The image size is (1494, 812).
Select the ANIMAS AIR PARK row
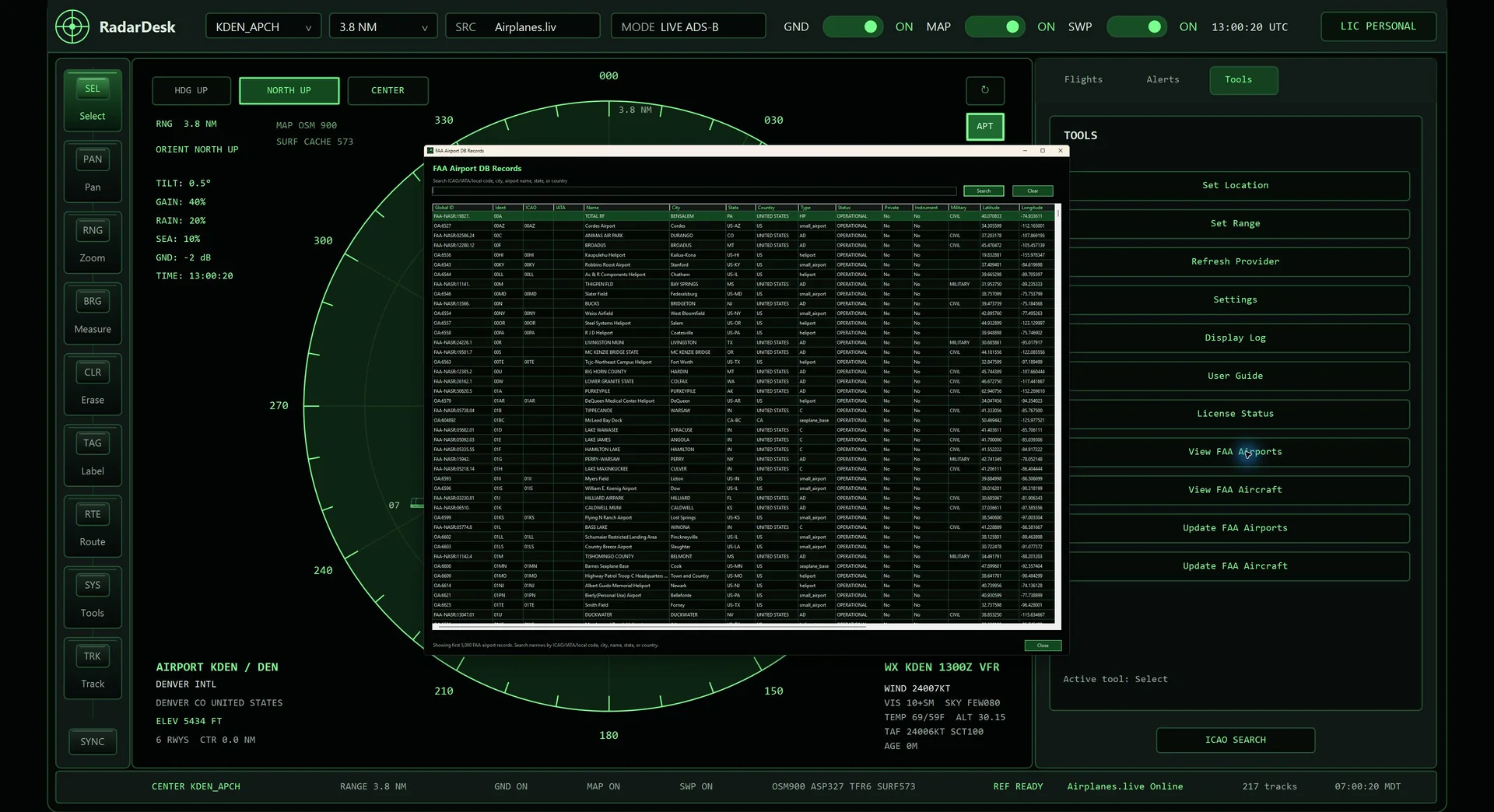(744, 236)
